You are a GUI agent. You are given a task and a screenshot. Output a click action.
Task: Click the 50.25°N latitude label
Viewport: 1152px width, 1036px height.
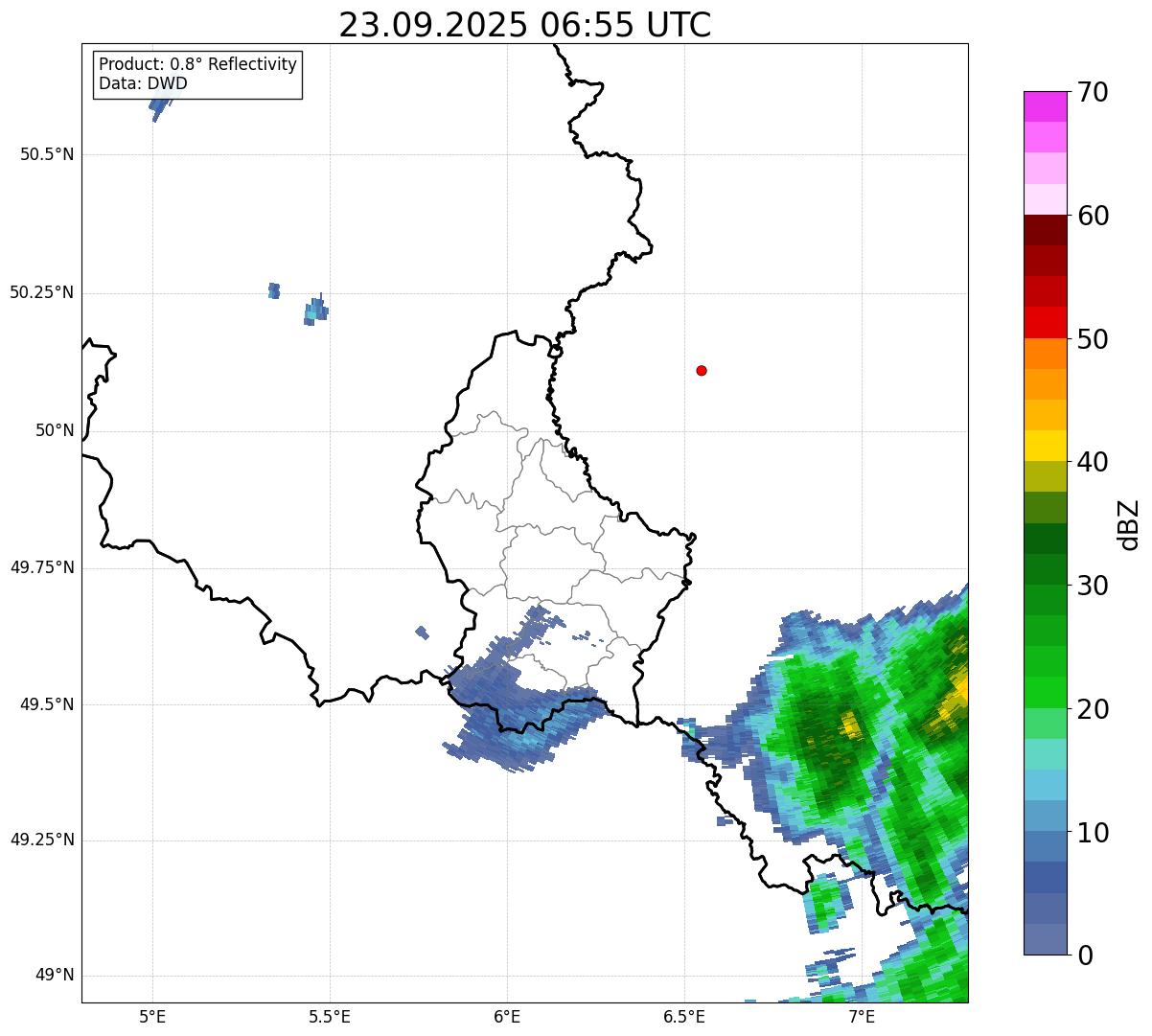tap(42, 292)
